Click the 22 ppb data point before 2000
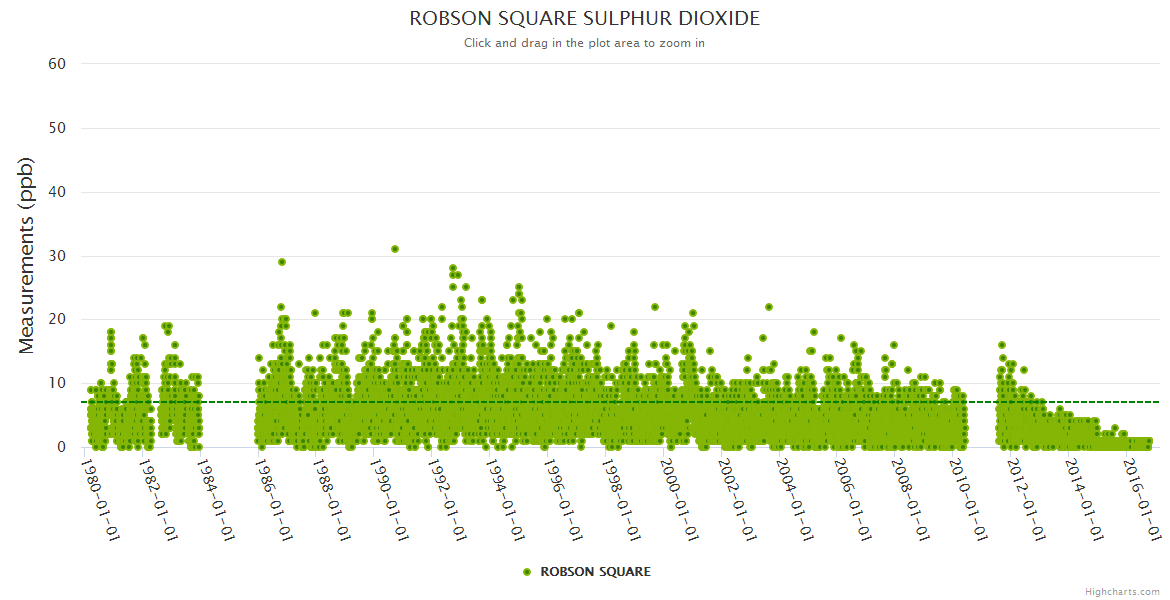The height and width of the screenshot is (600, 1170). (655, 307)
